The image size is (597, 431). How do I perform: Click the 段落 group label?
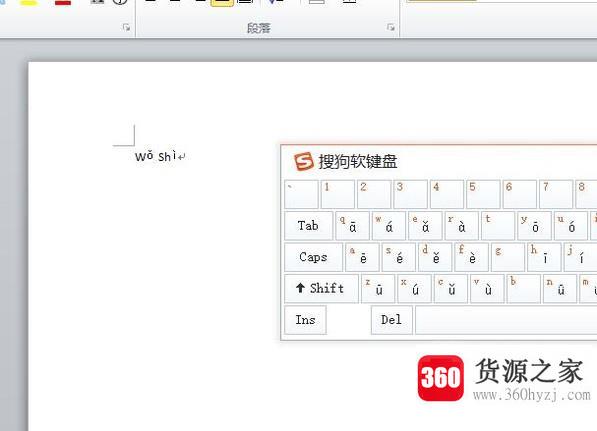(x=259, y=28)
